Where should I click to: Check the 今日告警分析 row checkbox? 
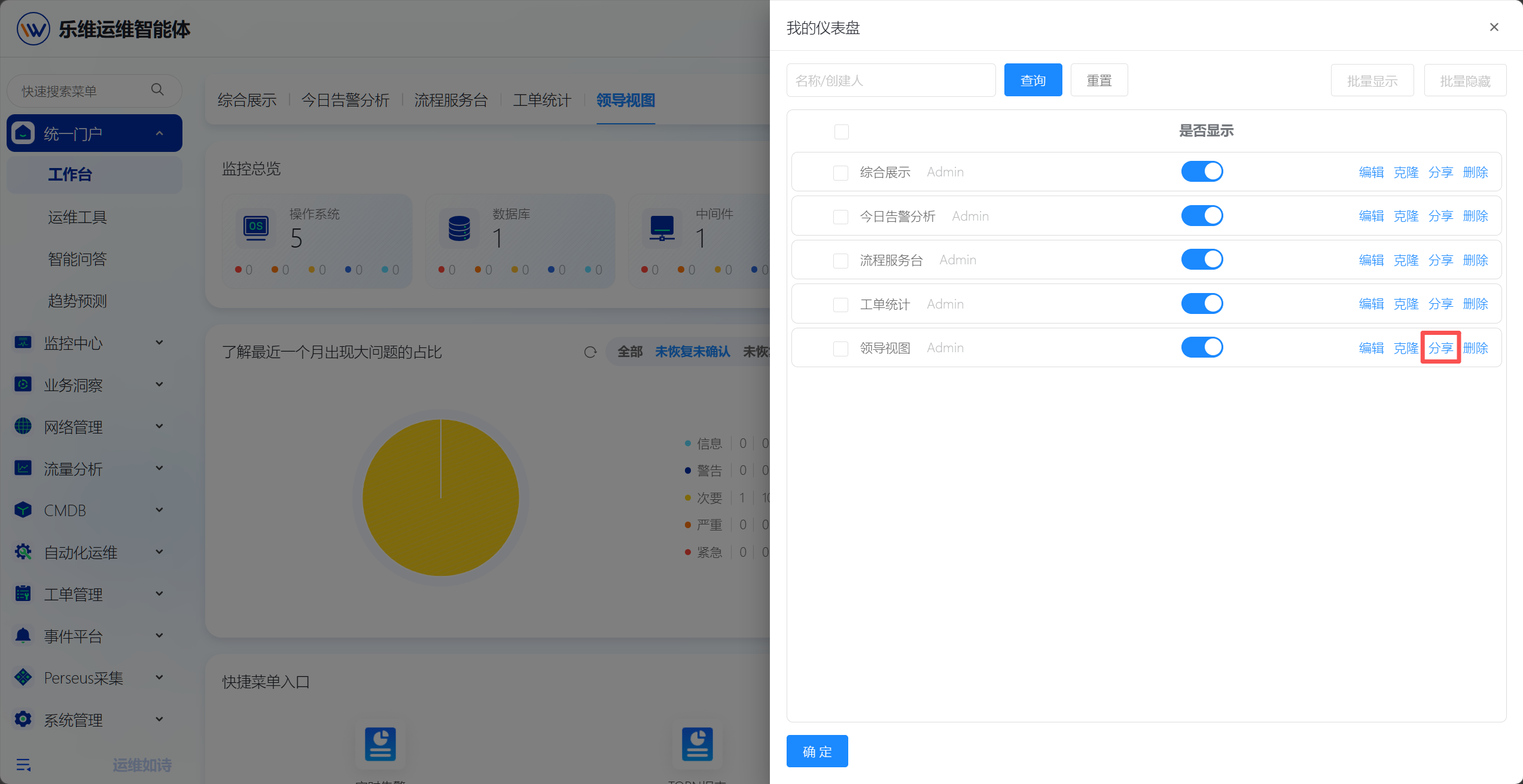click(x=840, y=216)
